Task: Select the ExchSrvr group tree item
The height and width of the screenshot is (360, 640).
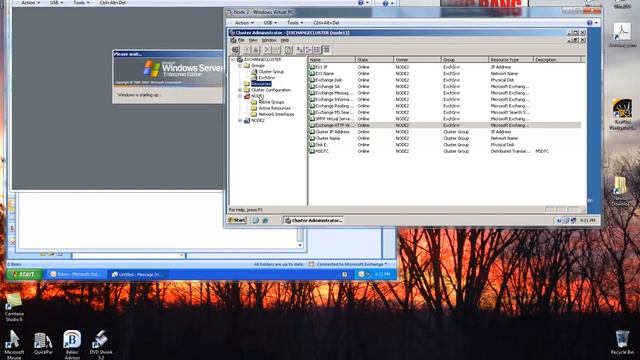Action: 267,78
